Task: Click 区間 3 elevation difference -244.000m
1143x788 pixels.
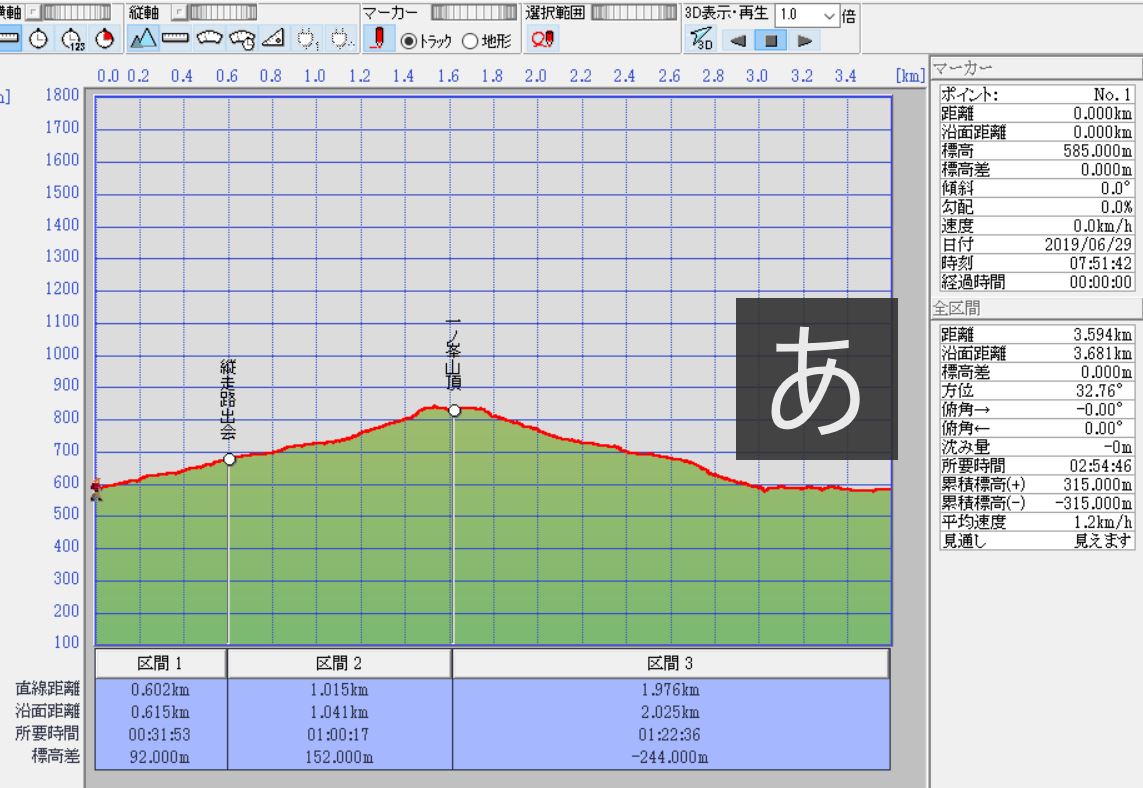Action: 670,757
